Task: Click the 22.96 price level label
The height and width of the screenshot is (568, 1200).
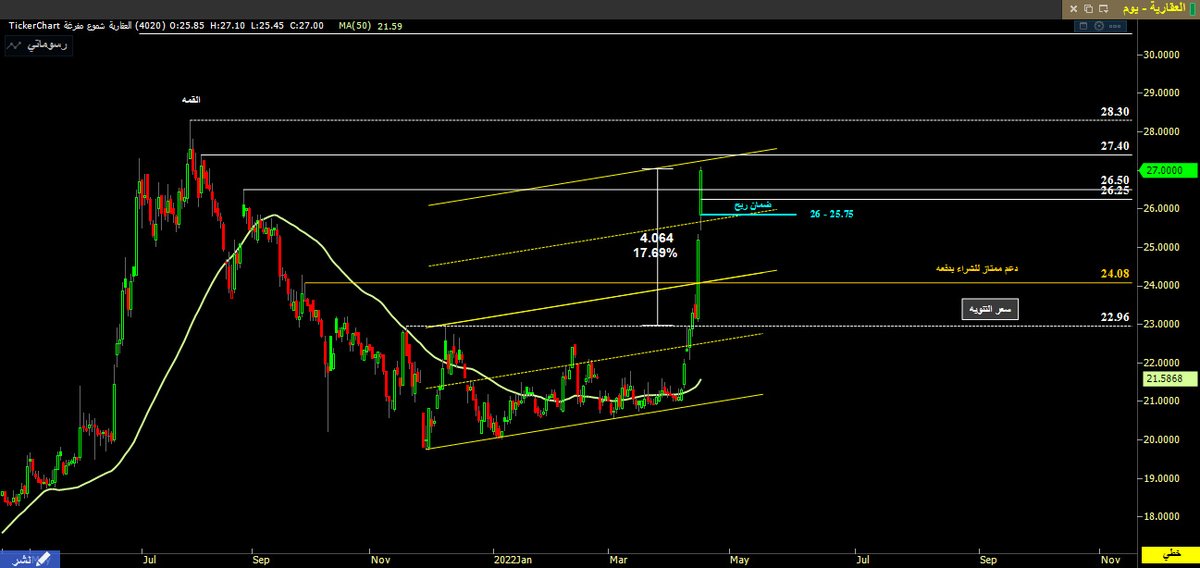Action: point(1115,316)
